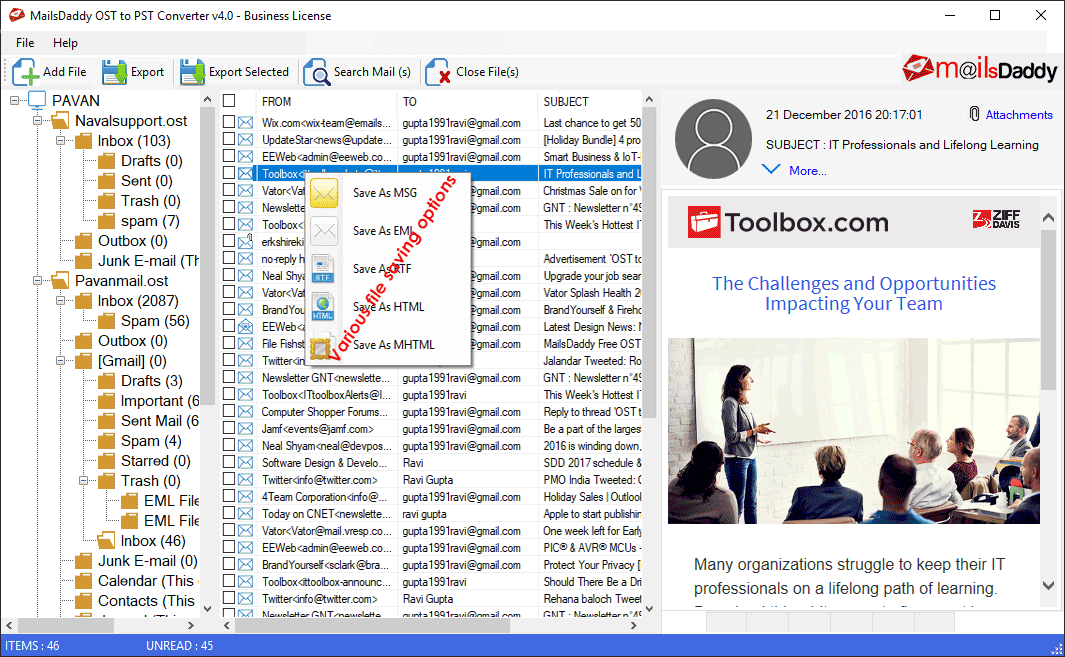Check the box for Computer Shopper Forums email
1065x657 pixels.
click(229, 411)
